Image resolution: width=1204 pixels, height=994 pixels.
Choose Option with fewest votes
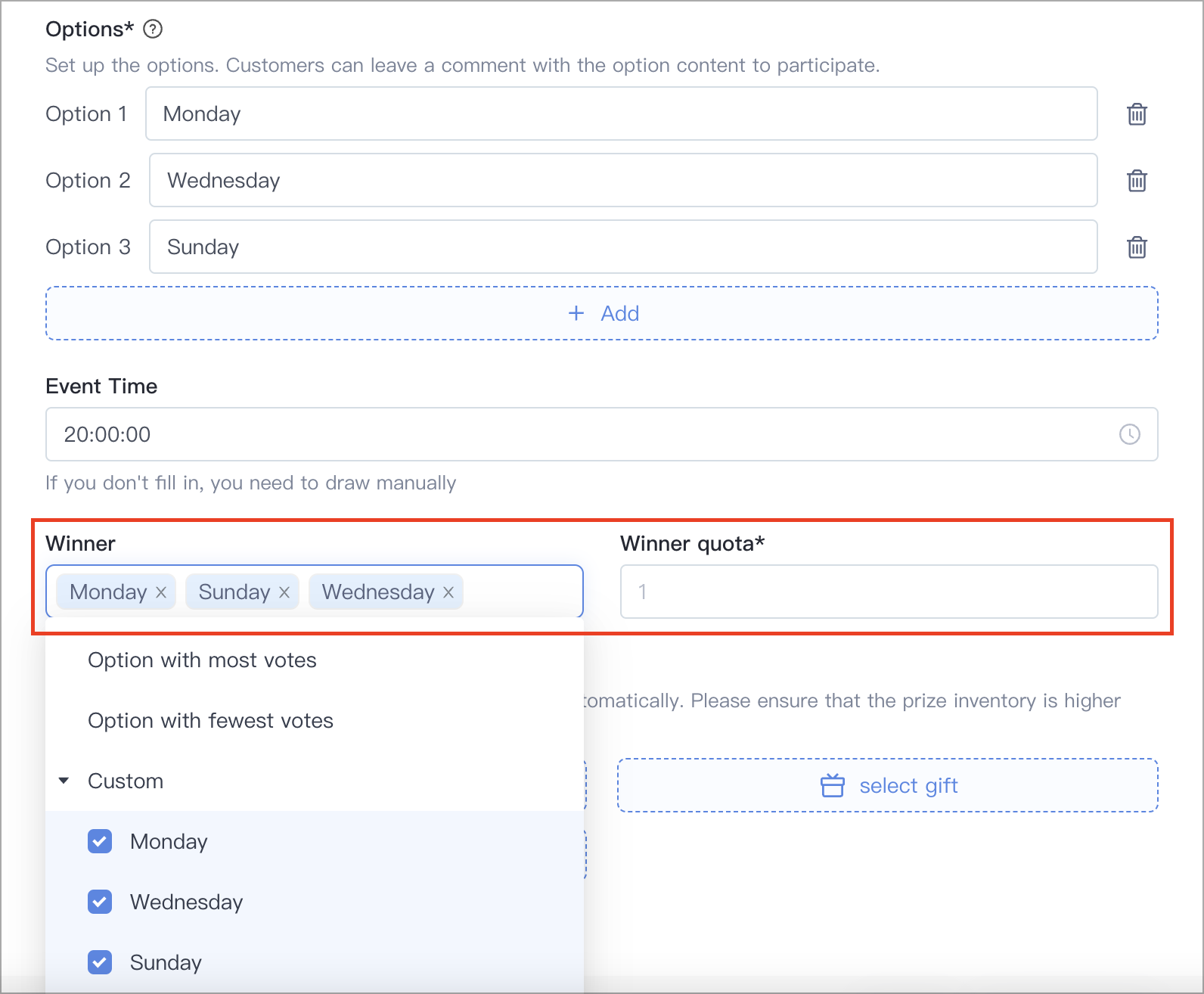(315, 721)
